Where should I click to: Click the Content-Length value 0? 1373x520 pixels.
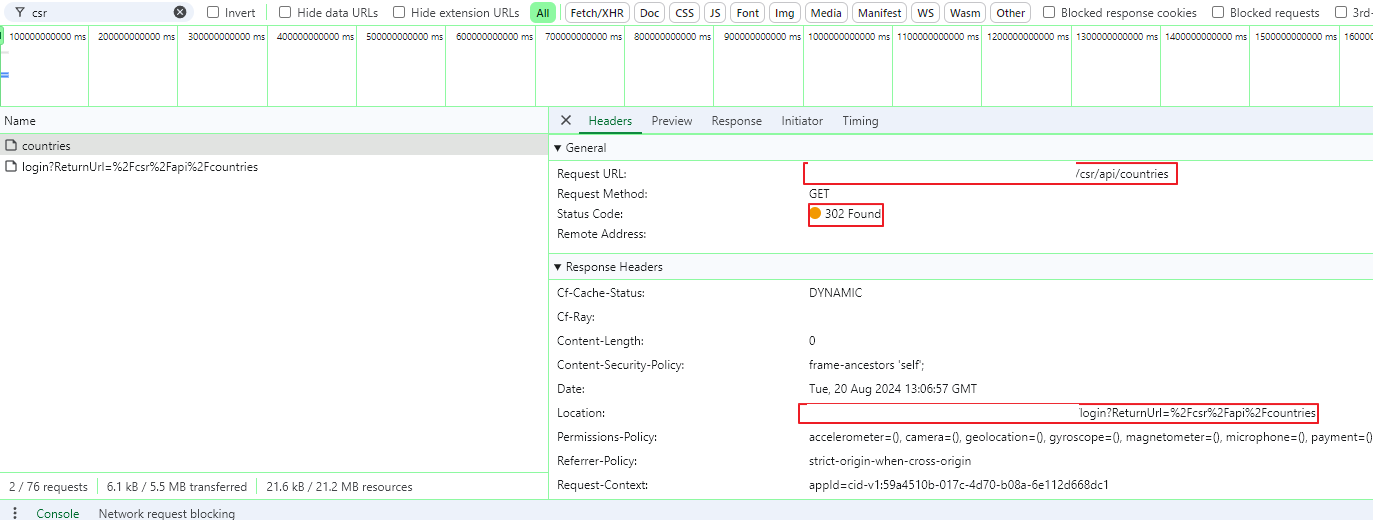click(812, 341)
